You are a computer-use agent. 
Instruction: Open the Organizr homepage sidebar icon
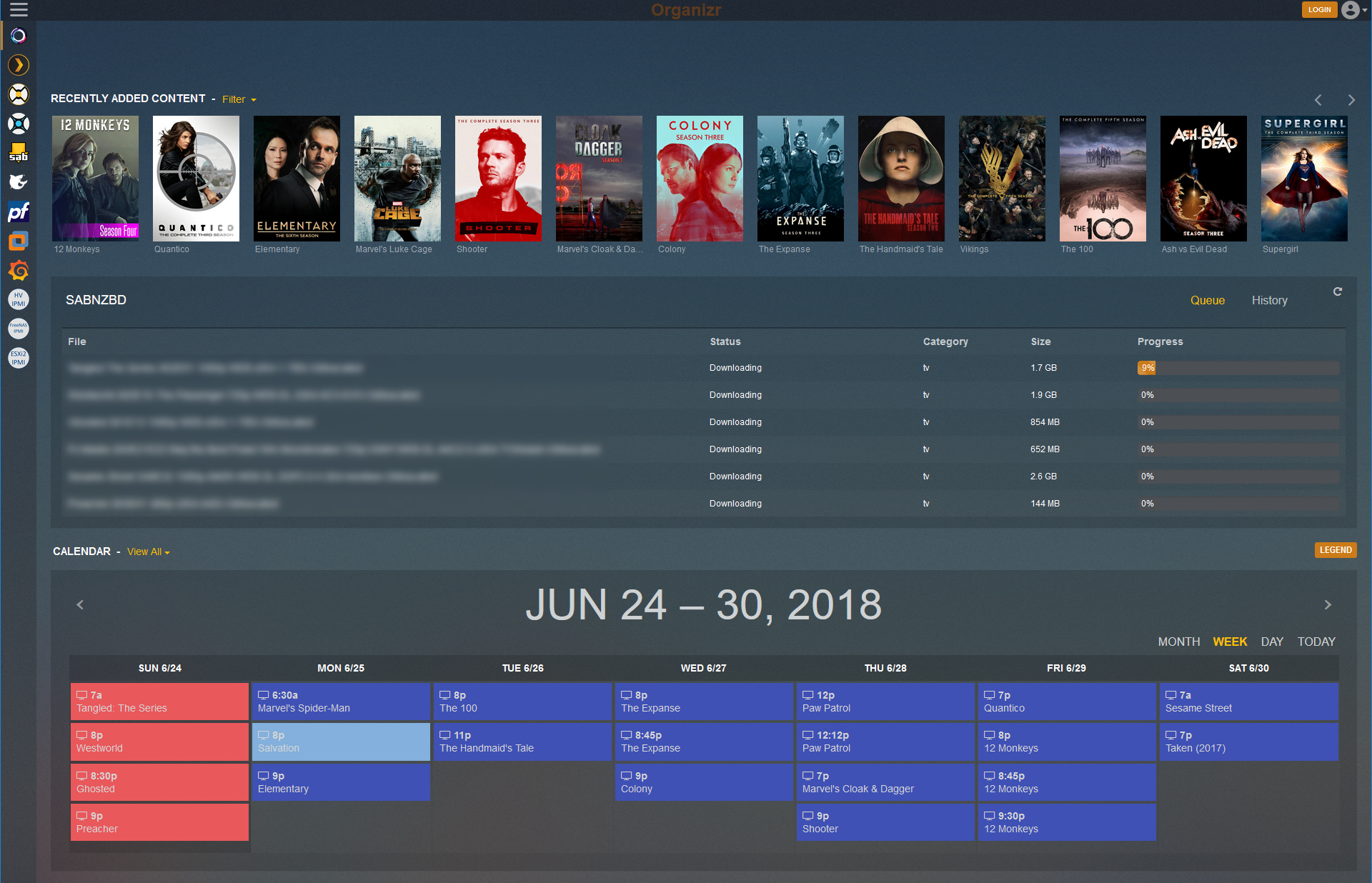[x=19, y=36]
